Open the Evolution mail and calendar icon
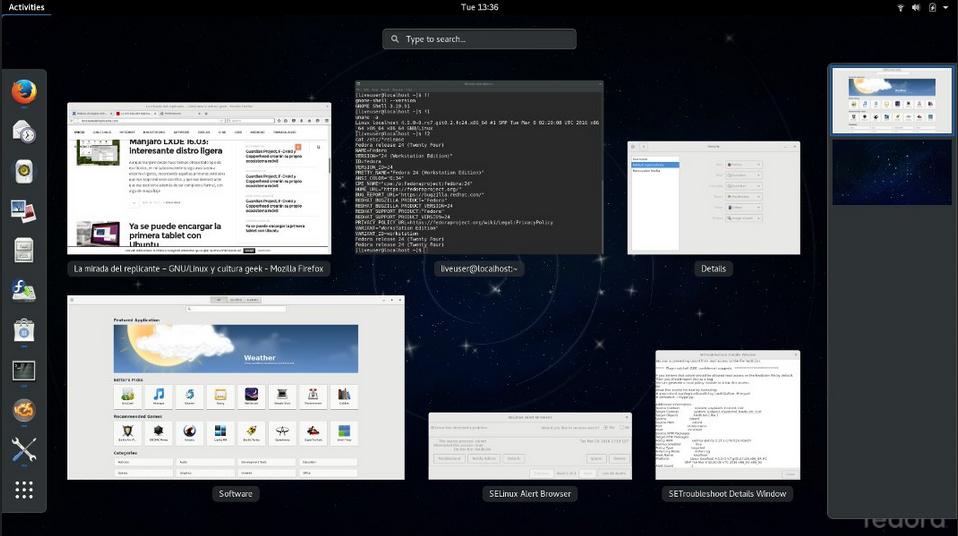The width and height of the screenshot is (958, 536). 24,131
